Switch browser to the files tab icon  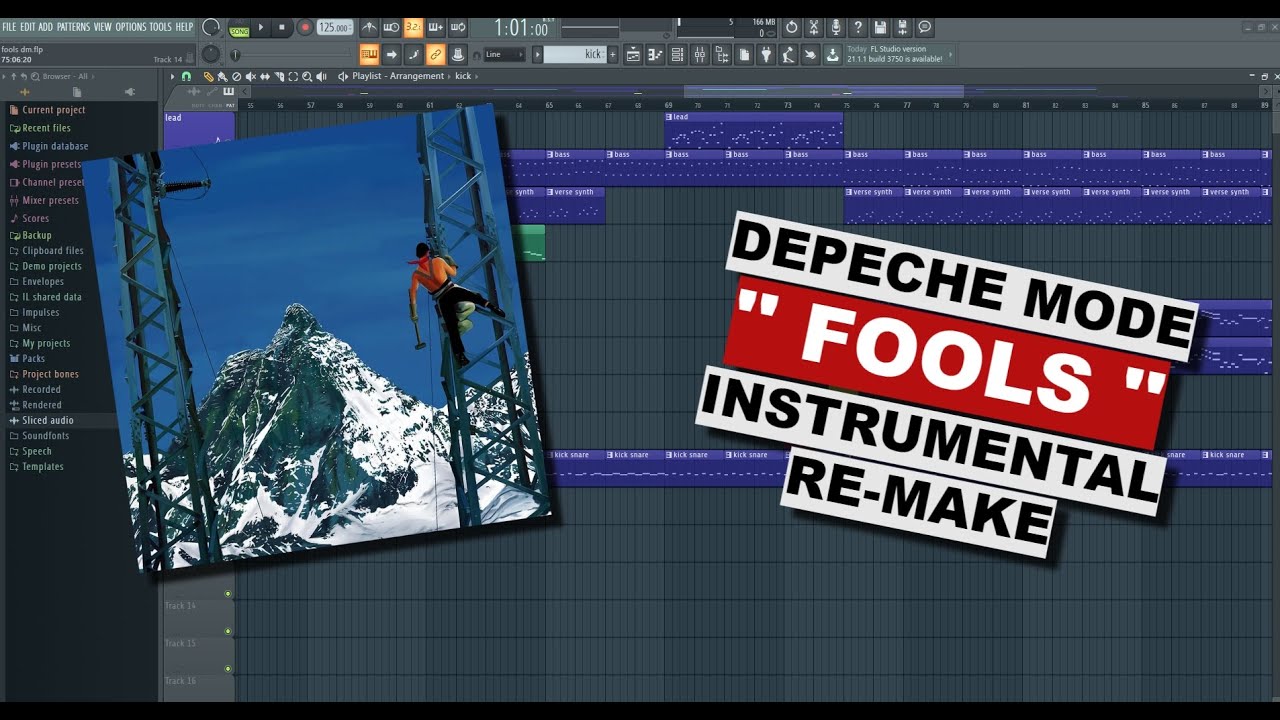pos(77,92)
